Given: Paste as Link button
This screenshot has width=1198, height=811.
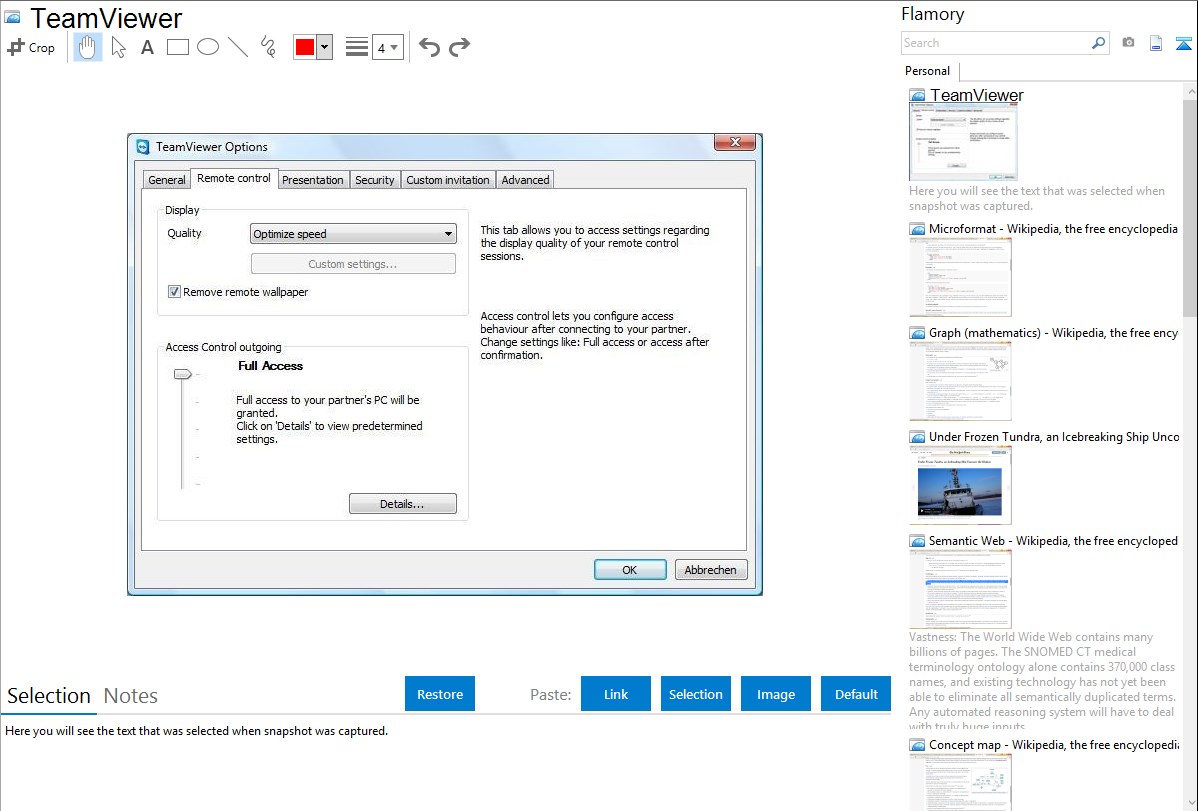Looking at the screenshot, I should click(x=616, y=694).
